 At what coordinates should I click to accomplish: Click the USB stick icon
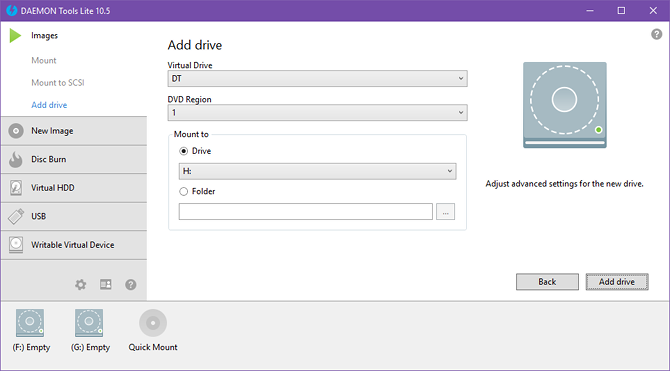pos(16,216)
